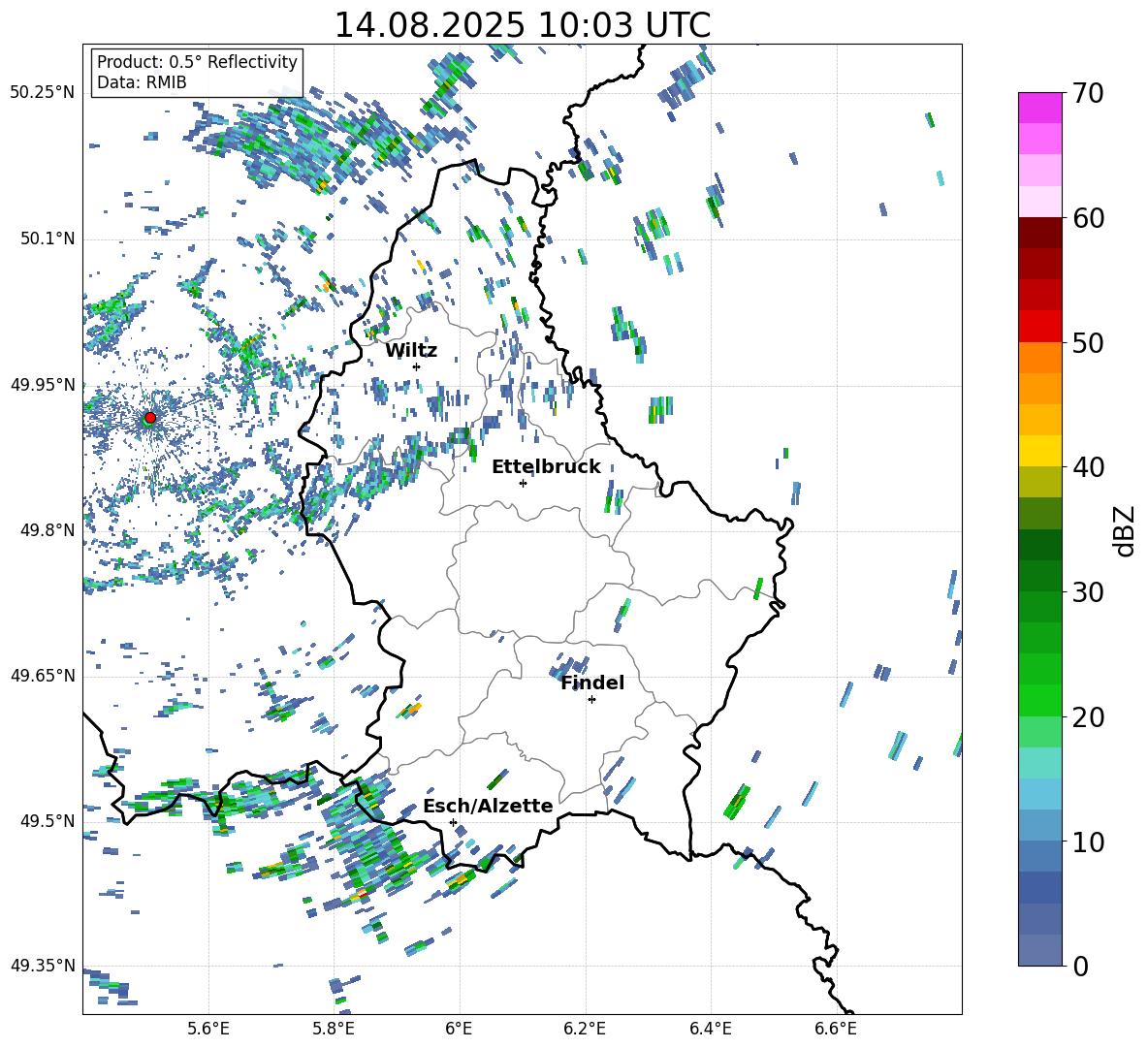Click the 49.35°N latitude label
Viewport: 1148px width, 1048px height.
(43, 966)
